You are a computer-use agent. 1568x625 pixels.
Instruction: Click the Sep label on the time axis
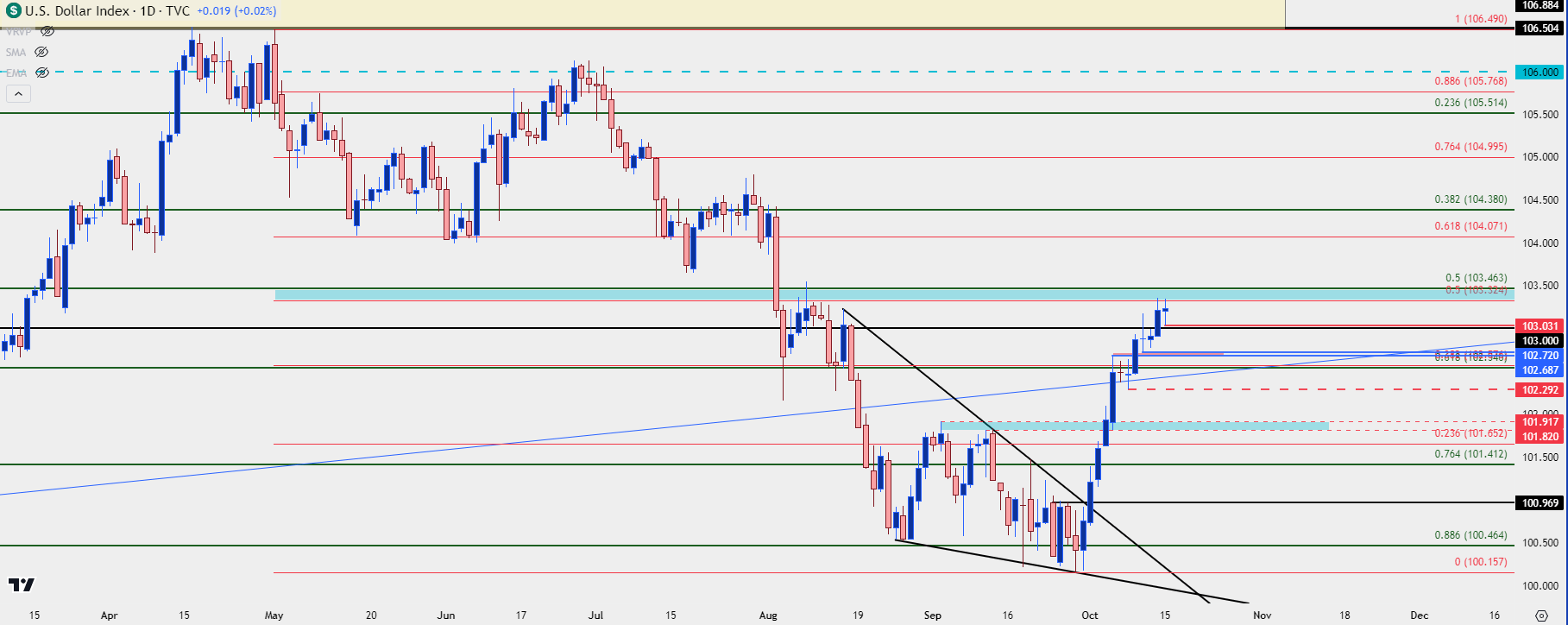click(932, 616)
